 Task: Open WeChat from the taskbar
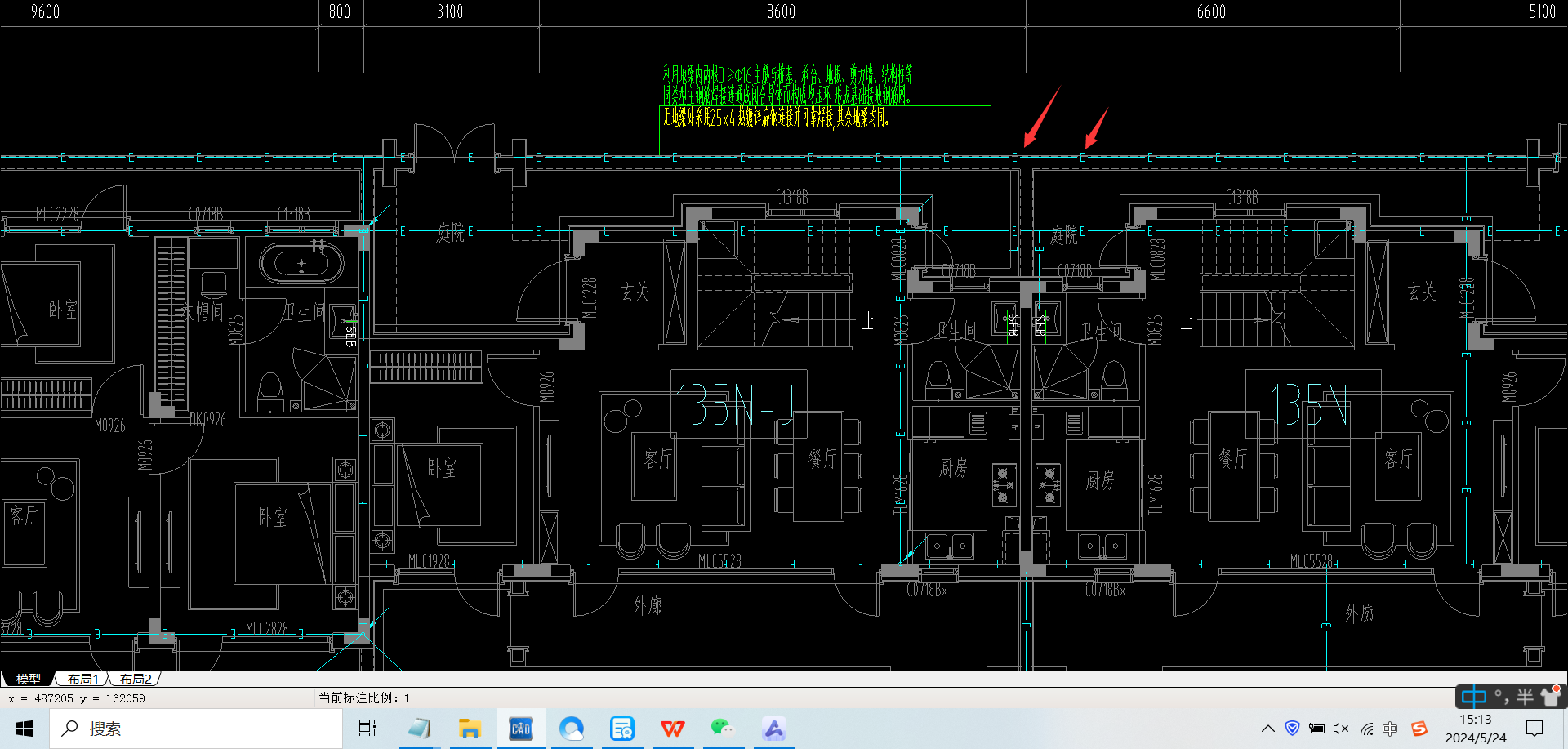pos(723,729)
